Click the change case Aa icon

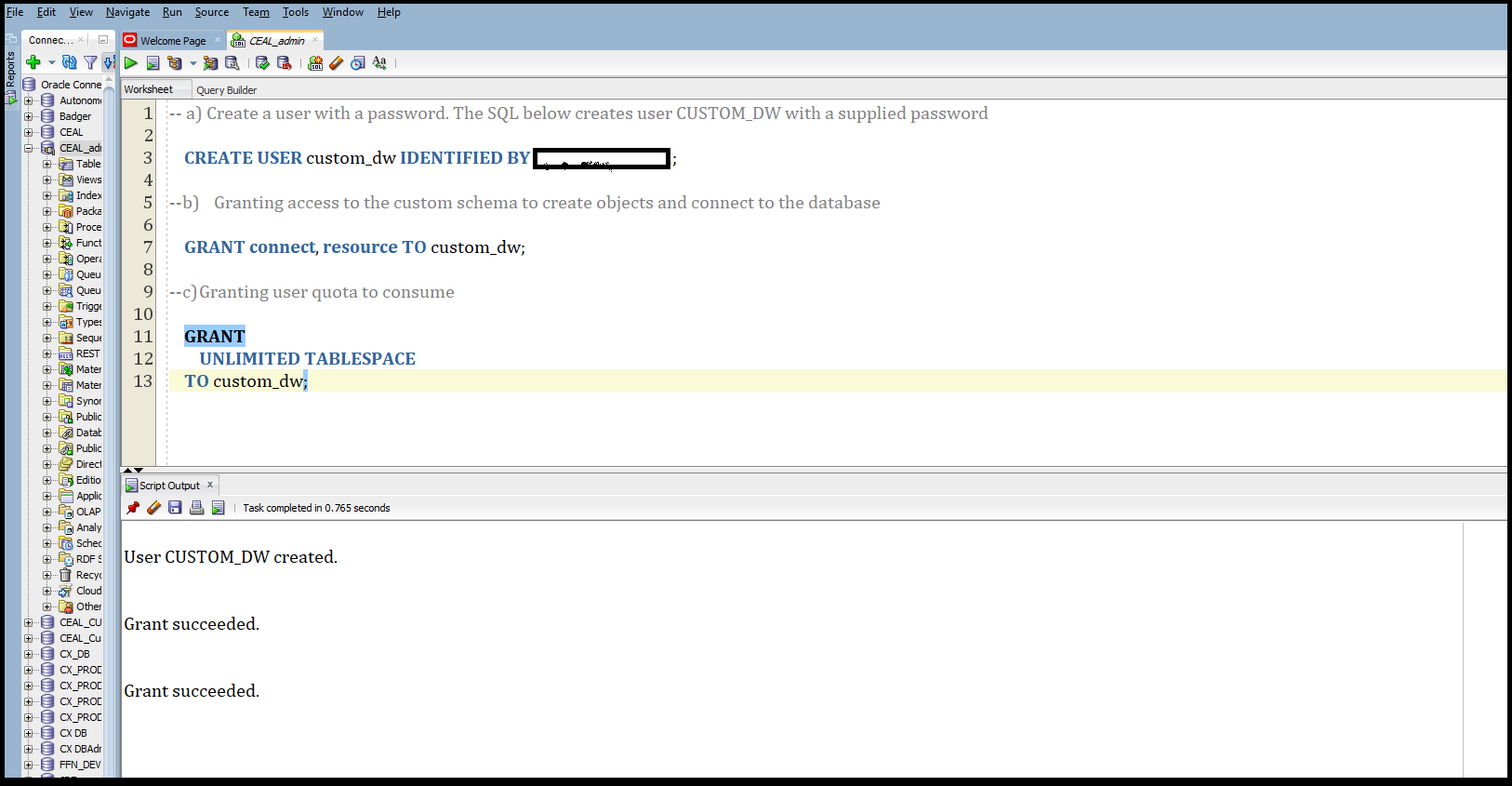pyautogui.click(x=379, y=63)
